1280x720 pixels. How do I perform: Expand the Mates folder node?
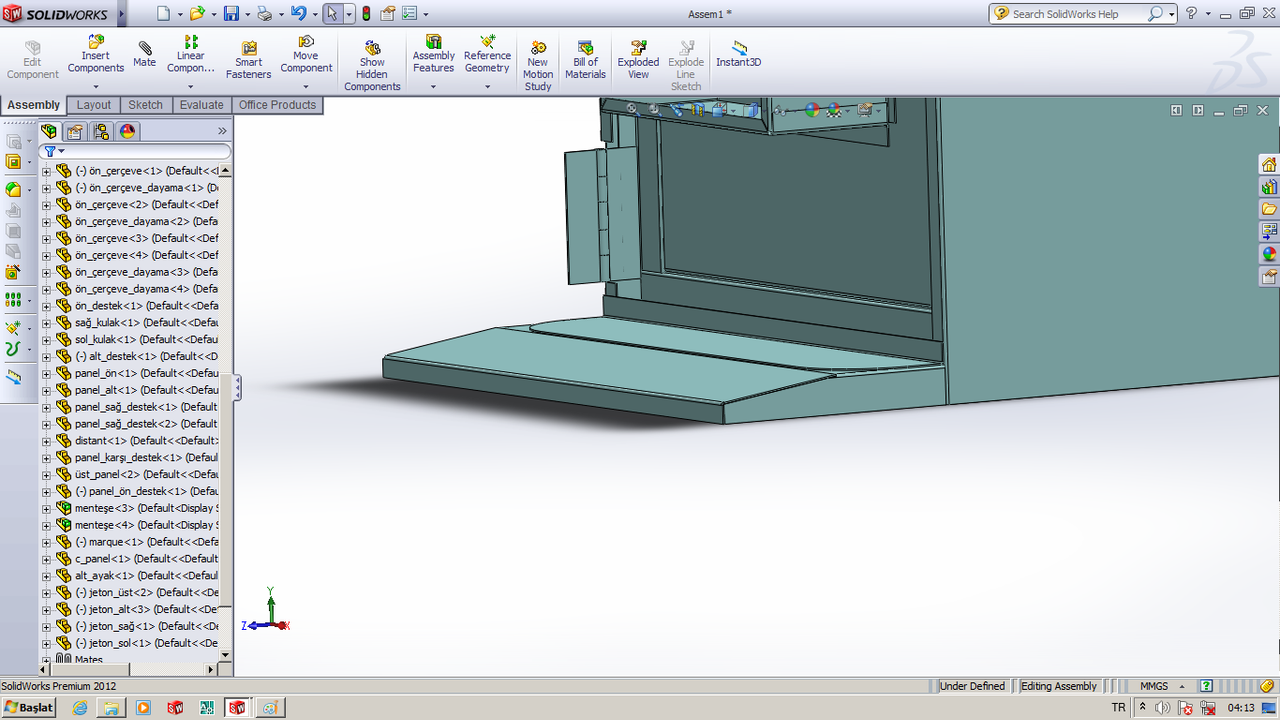pos(46,659)
